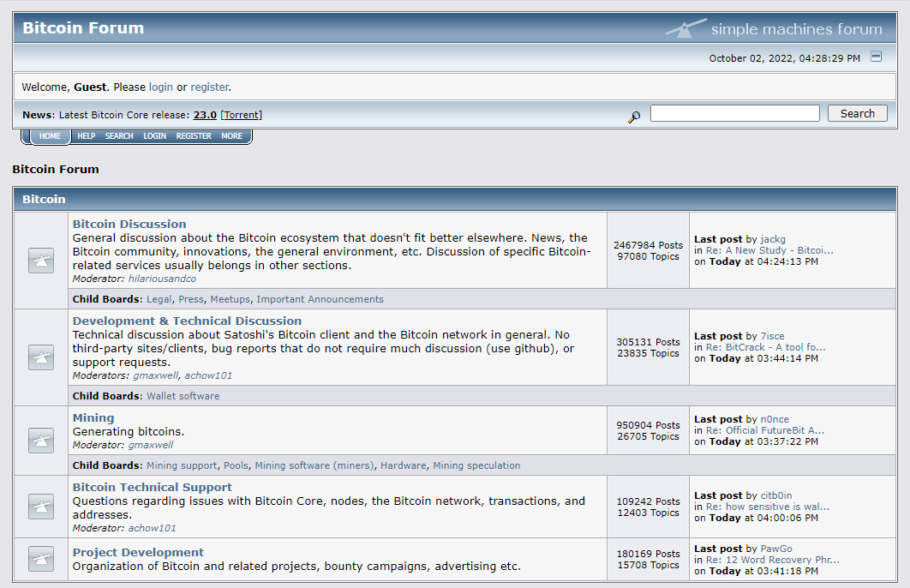This screenshot has height=588, width=910.
Task: Open the Pools child board
Action: 236,466
